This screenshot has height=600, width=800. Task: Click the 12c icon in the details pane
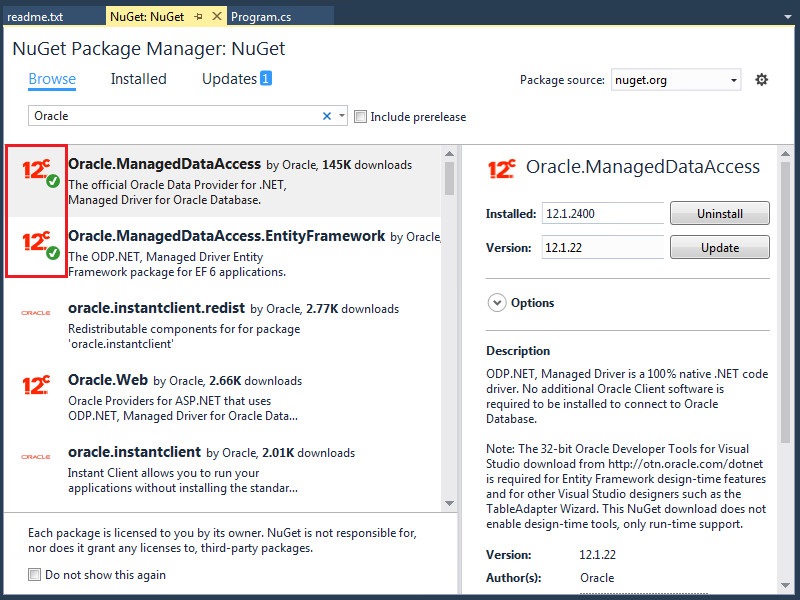(x=500, y=167)
